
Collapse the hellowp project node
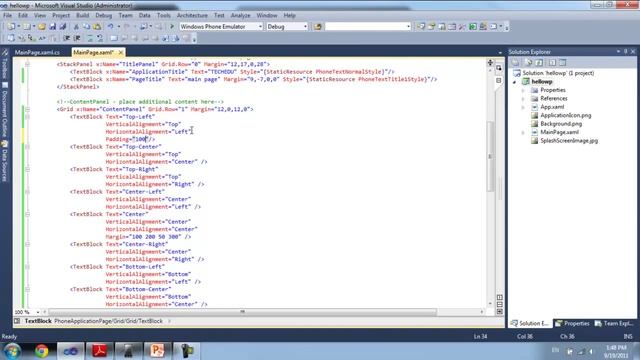(x=515, y=82)
